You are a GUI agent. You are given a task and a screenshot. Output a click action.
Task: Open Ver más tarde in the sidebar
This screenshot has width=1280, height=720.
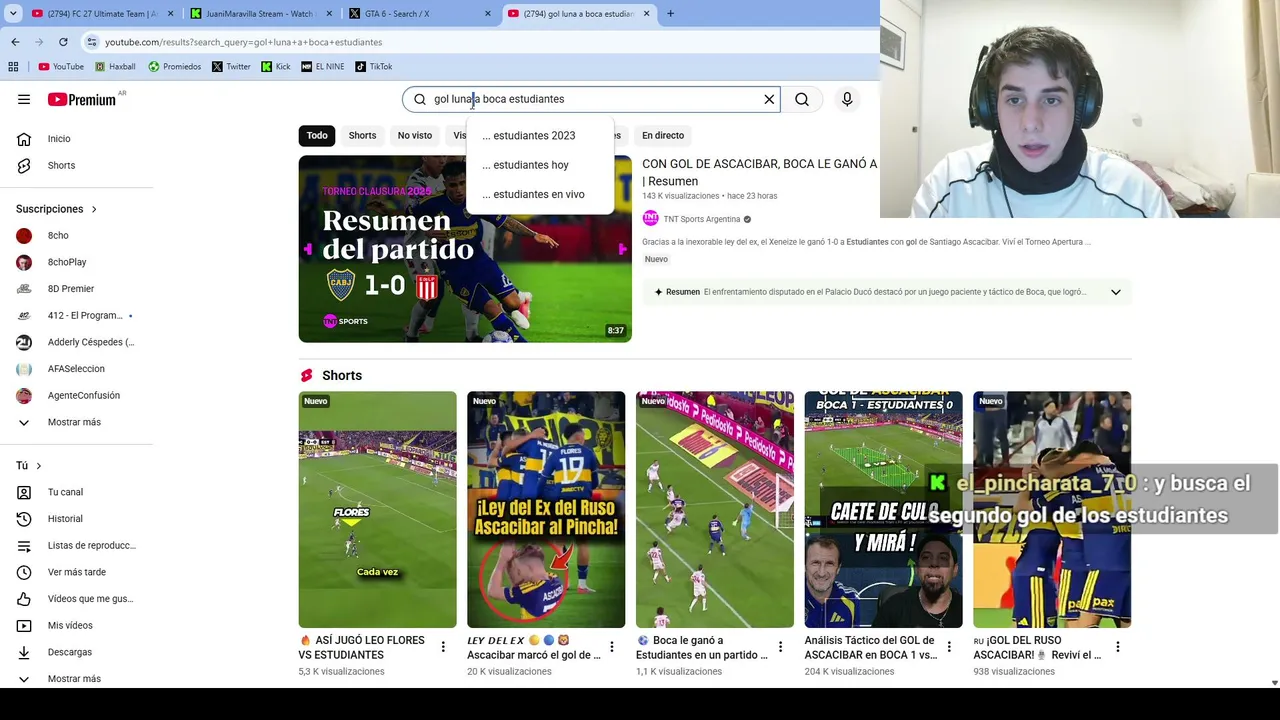76,572
